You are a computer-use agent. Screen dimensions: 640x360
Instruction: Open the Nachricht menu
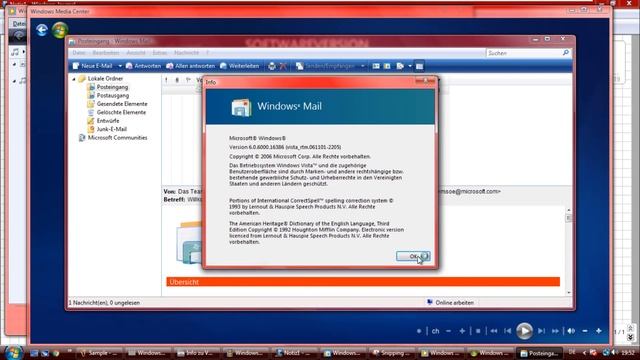pyautogui.click(x=187, y=53)
